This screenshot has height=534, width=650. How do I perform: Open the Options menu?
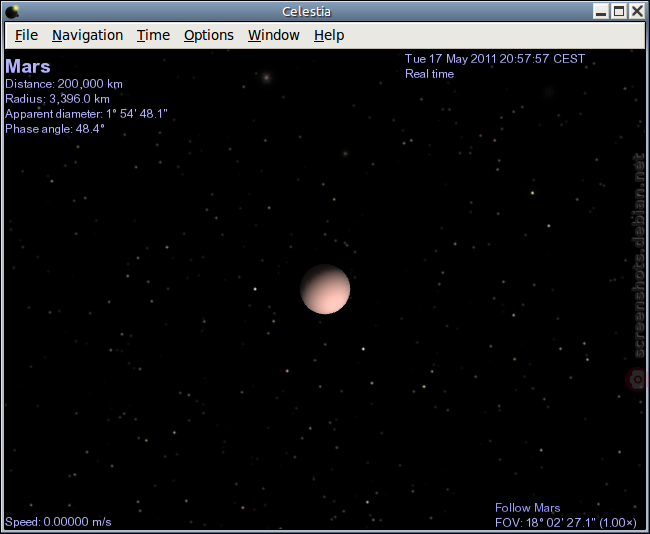click(x=209, y=35)
